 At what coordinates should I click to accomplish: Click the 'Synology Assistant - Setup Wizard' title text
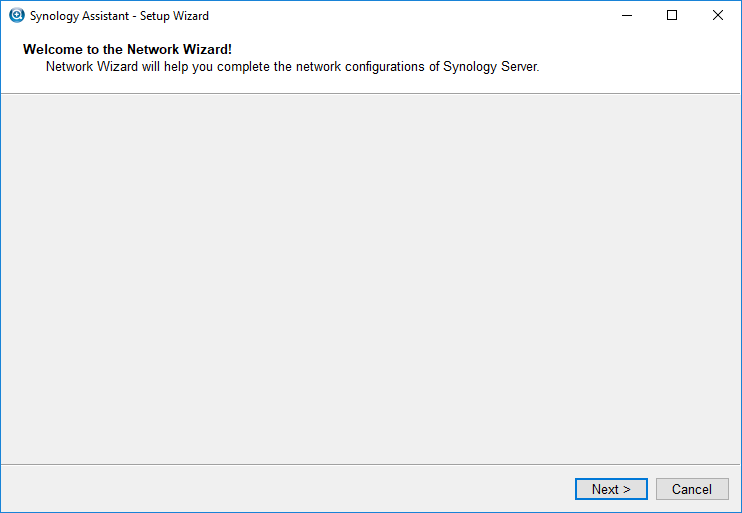pos(119,16)
